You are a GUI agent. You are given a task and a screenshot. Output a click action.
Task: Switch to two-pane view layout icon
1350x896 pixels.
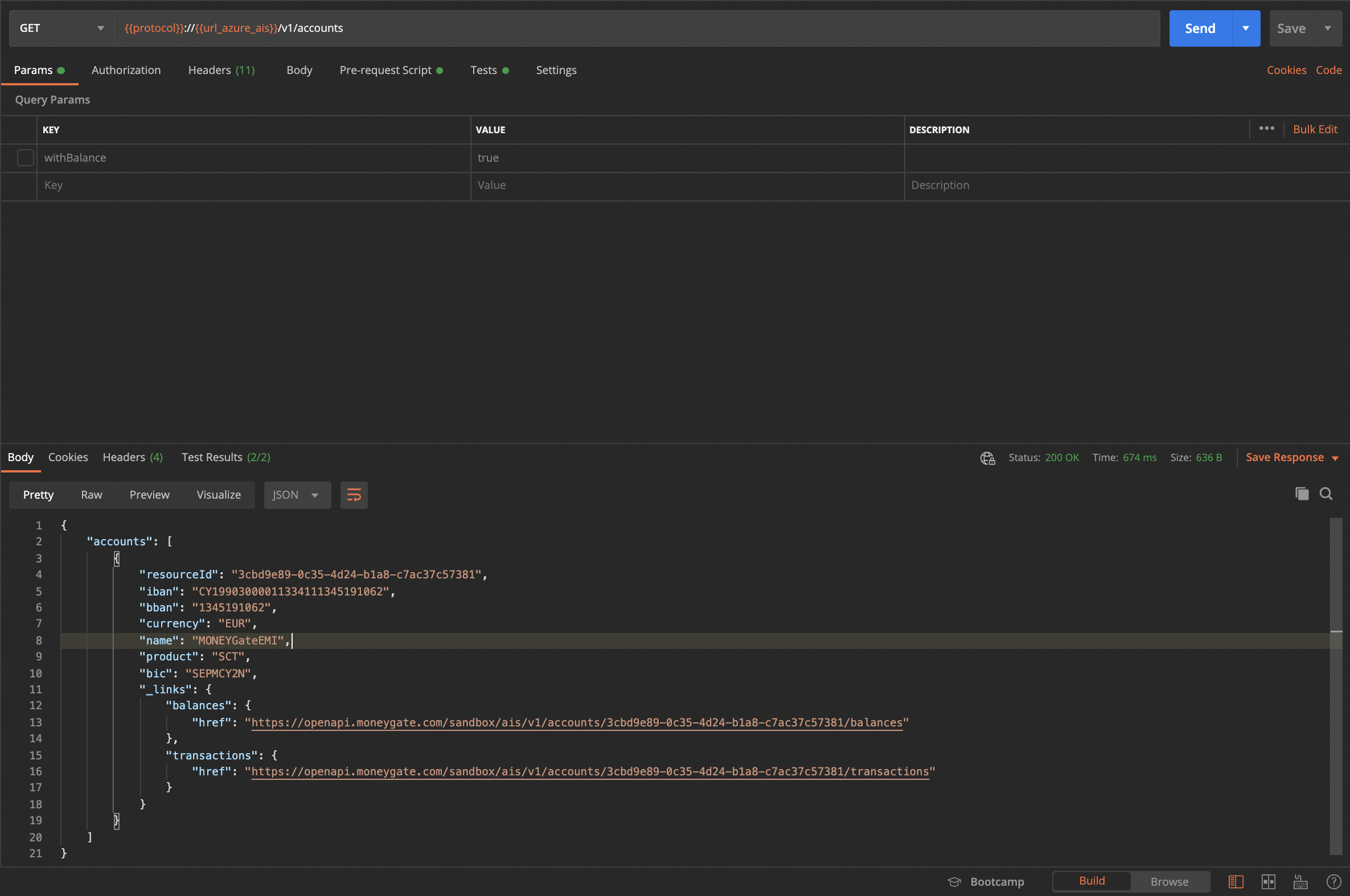pos(1268,882)
